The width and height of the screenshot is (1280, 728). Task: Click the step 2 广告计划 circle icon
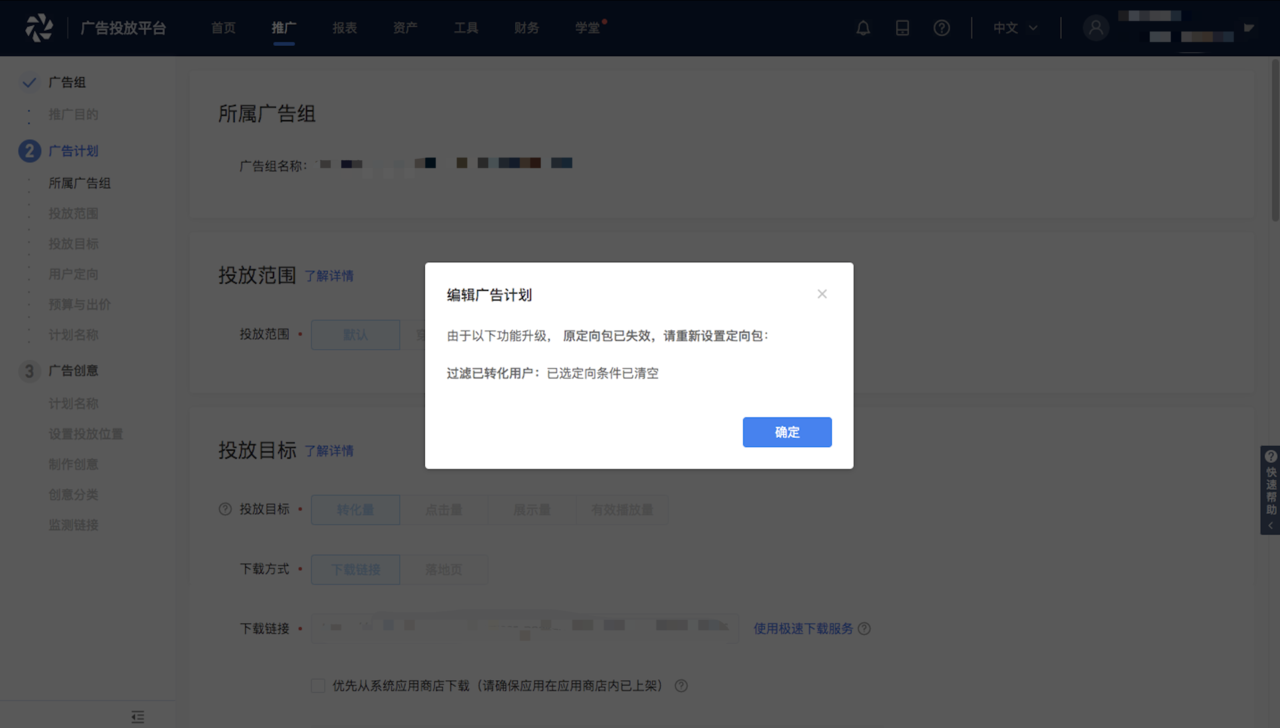tap(29, 151)
